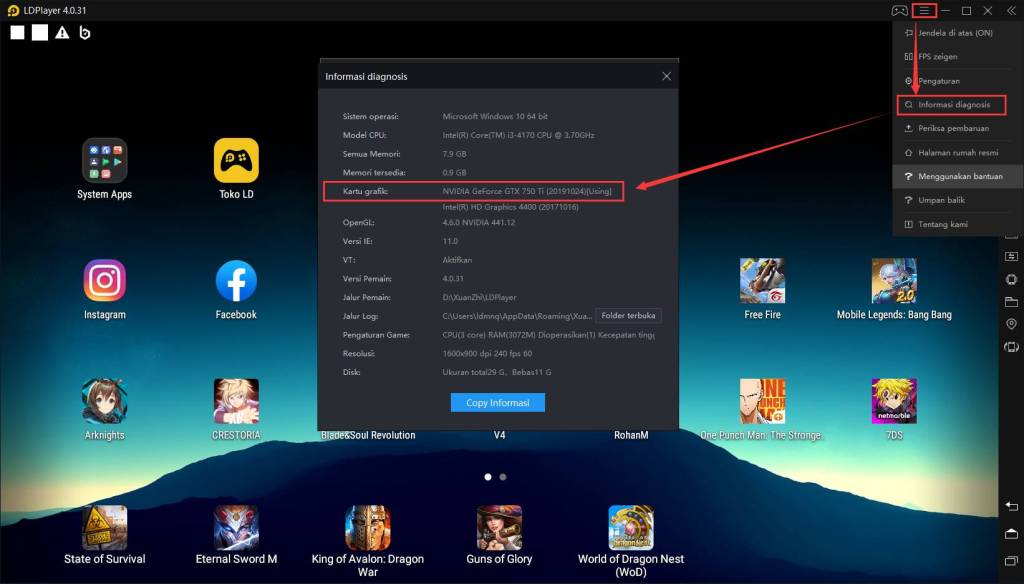Click the Copy Informasi button
Screen dimensions: 1024x584
(x=498, y=402)
